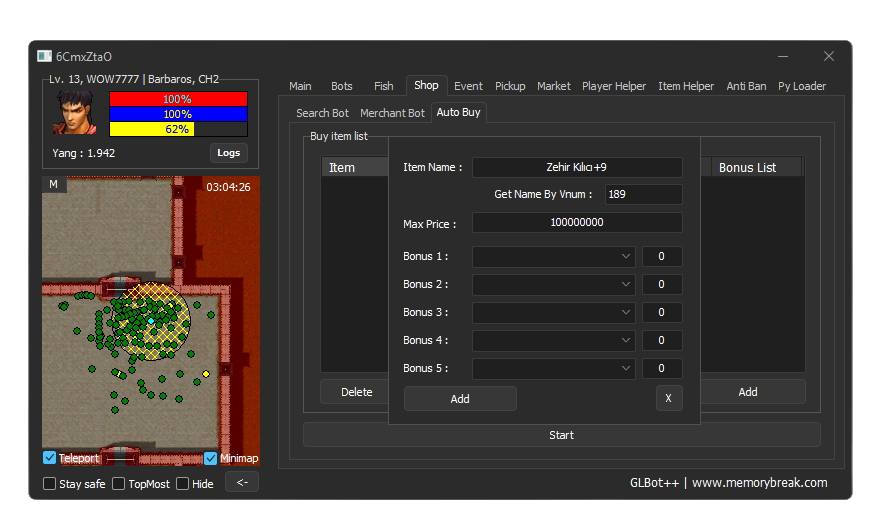Switch to the Main tab
The height and width of the screenshot is (527, 879).
300,86
